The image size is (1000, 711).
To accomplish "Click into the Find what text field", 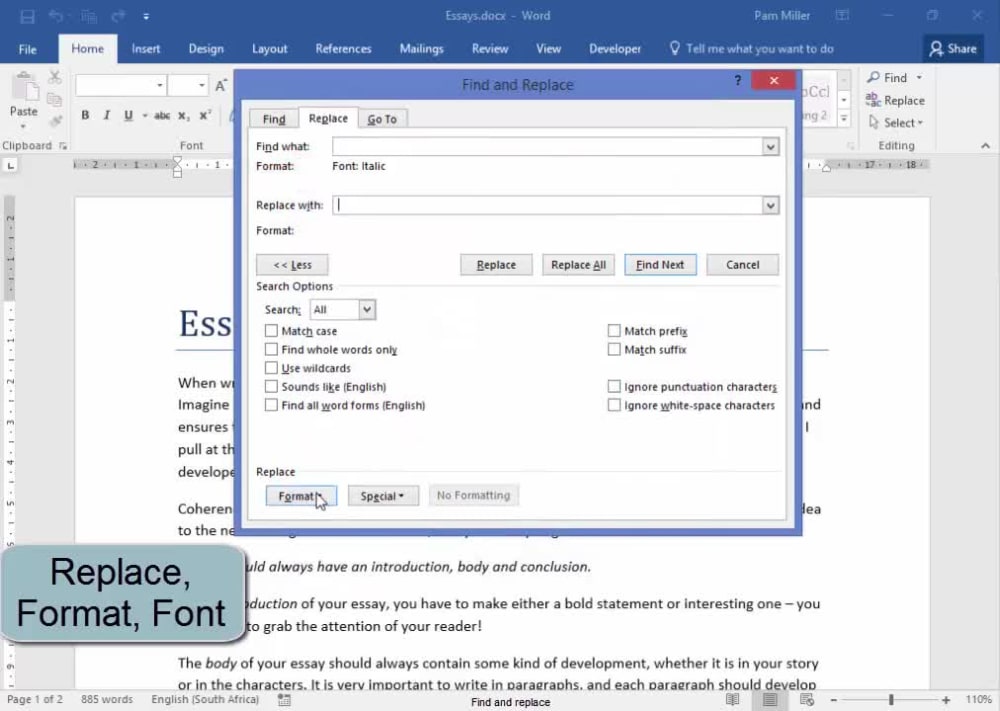I will click(x=547, y=147).
